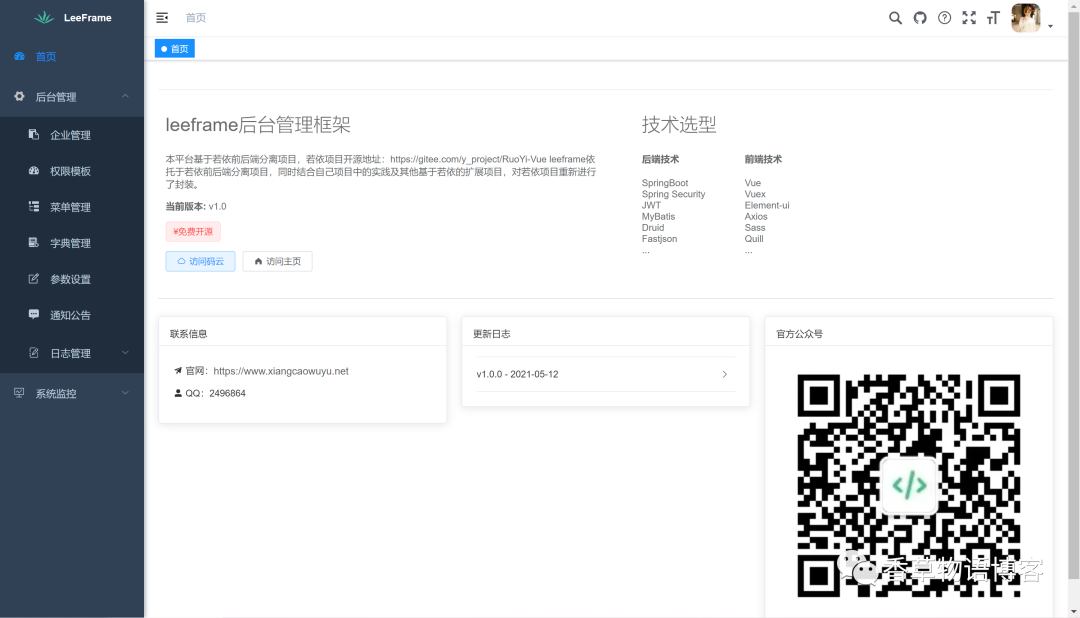
Task: Open the font size selector icon
Action: click(x=993, y=18)
